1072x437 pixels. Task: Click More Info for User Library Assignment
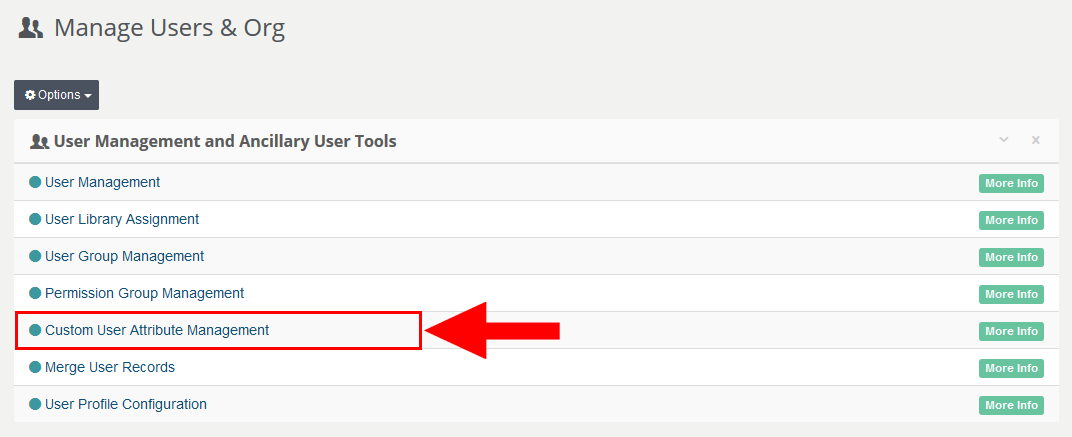1011,220
